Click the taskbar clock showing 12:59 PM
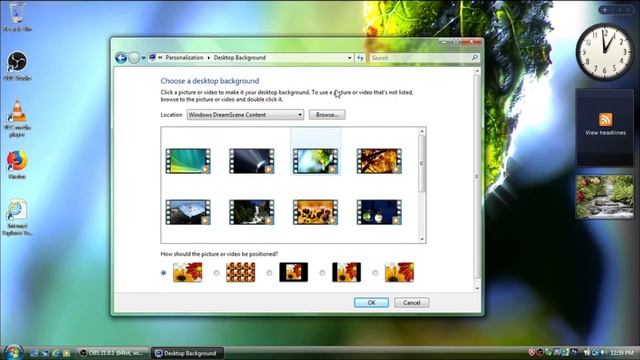 pos(622,353)
